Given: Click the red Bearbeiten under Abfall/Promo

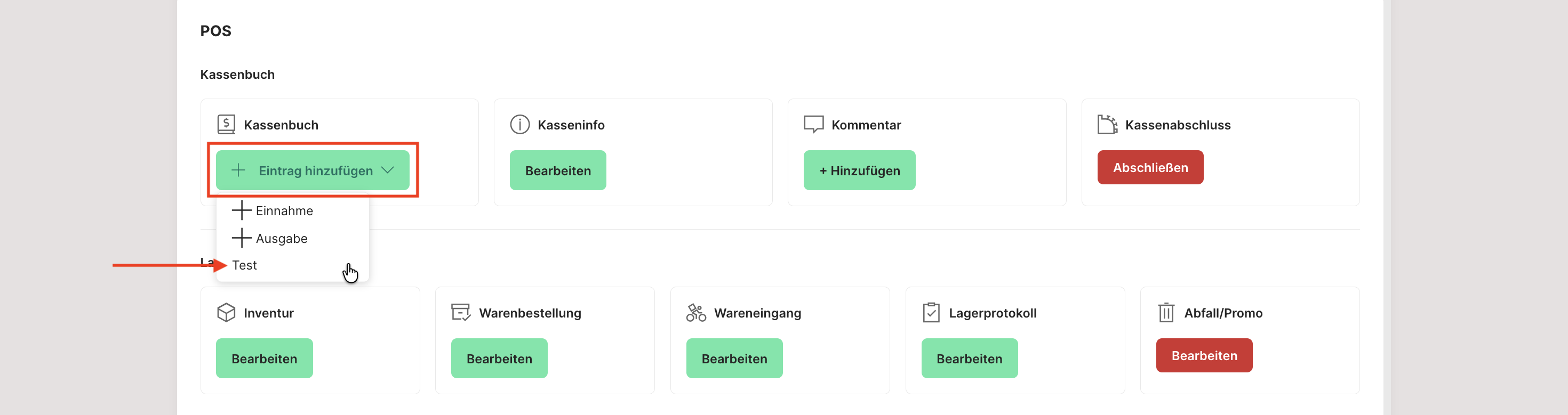Looking at the screenshot, I should tap(1203, 355).
